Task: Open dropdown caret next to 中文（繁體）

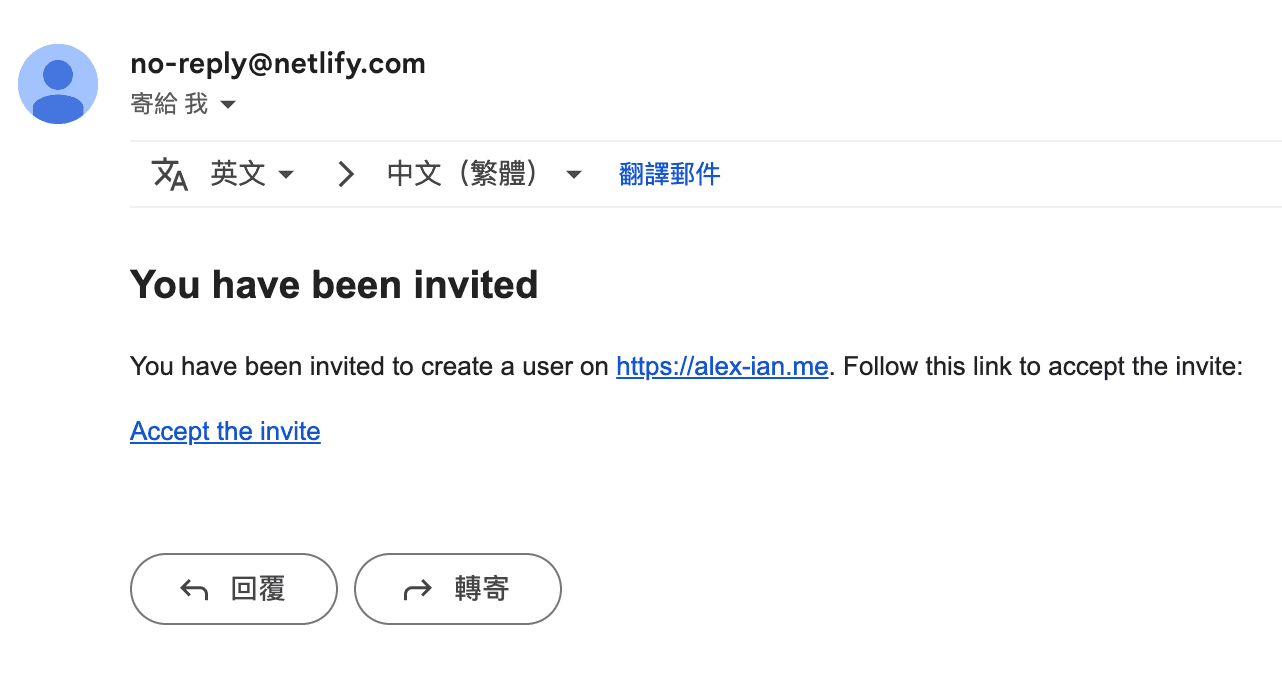Action: click(574, 175)
